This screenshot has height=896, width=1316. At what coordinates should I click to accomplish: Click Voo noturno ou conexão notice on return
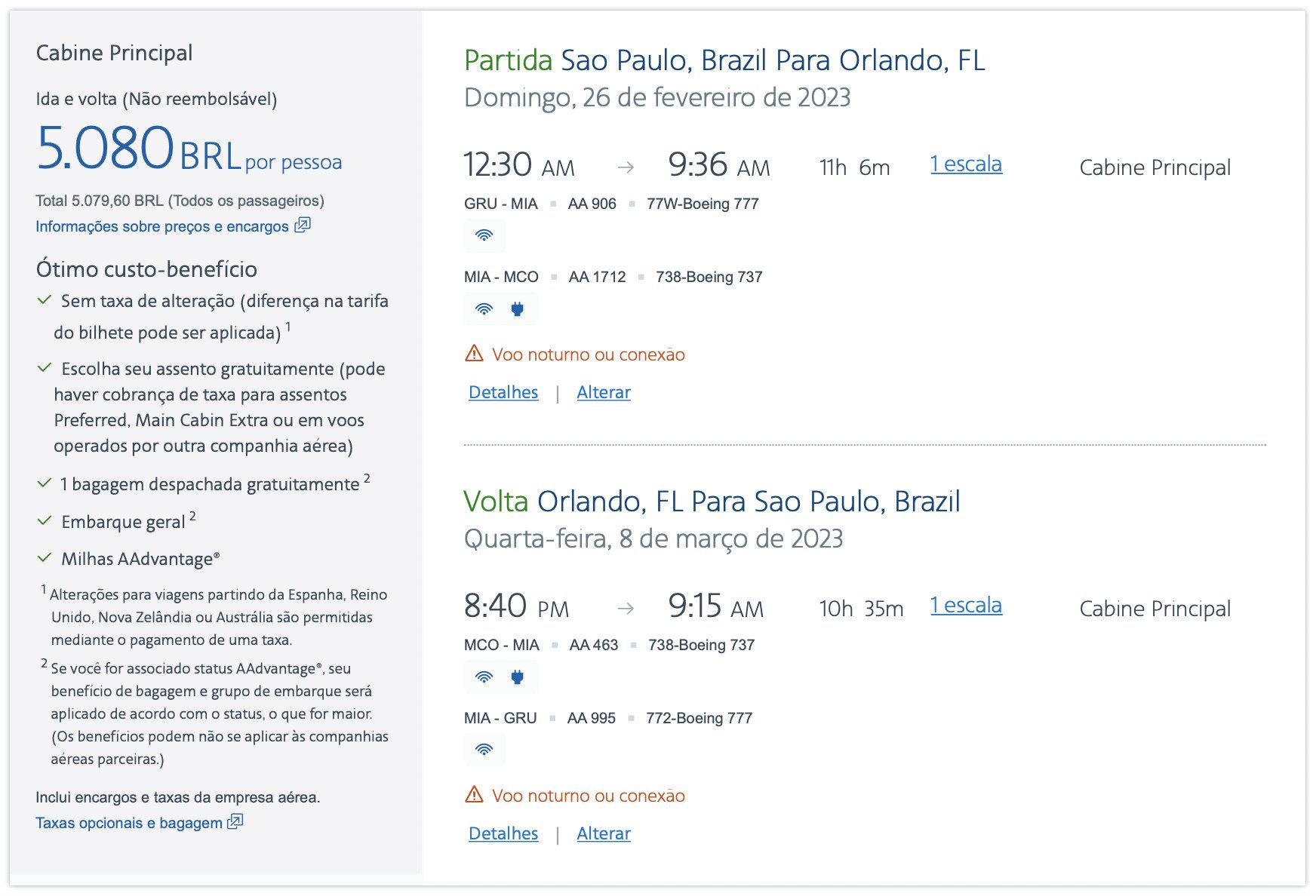click(589, 796)
